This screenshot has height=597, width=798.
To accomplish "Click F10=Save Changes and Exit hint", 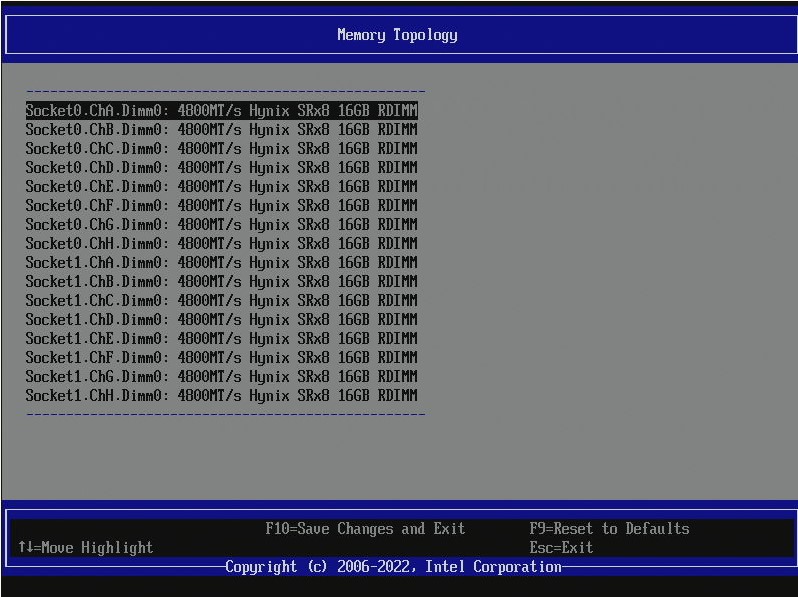I will [365, 529].
